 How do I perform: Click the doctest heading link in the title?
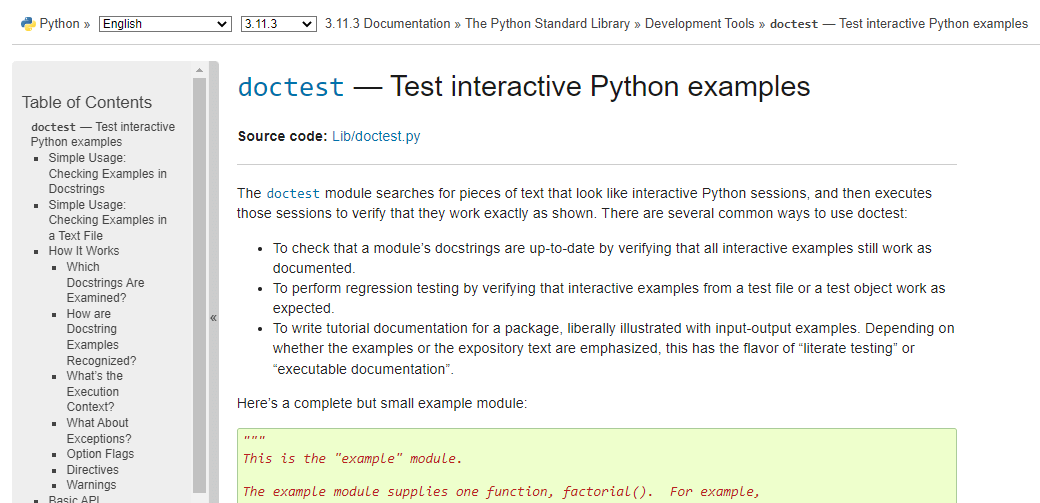(x=291, y=87)
